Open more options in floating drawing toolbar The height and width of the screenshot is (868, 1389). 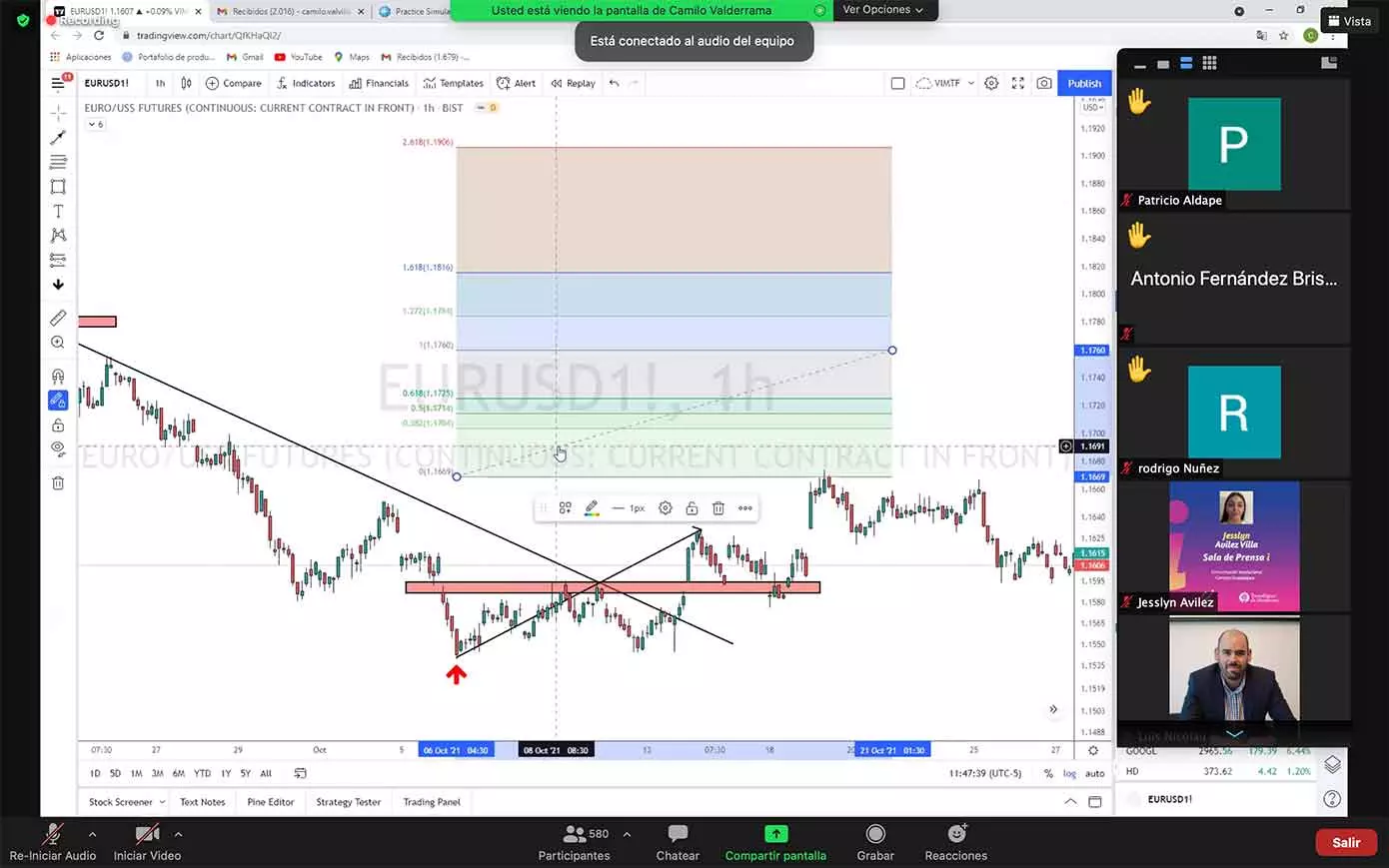(x=745, y=508)
